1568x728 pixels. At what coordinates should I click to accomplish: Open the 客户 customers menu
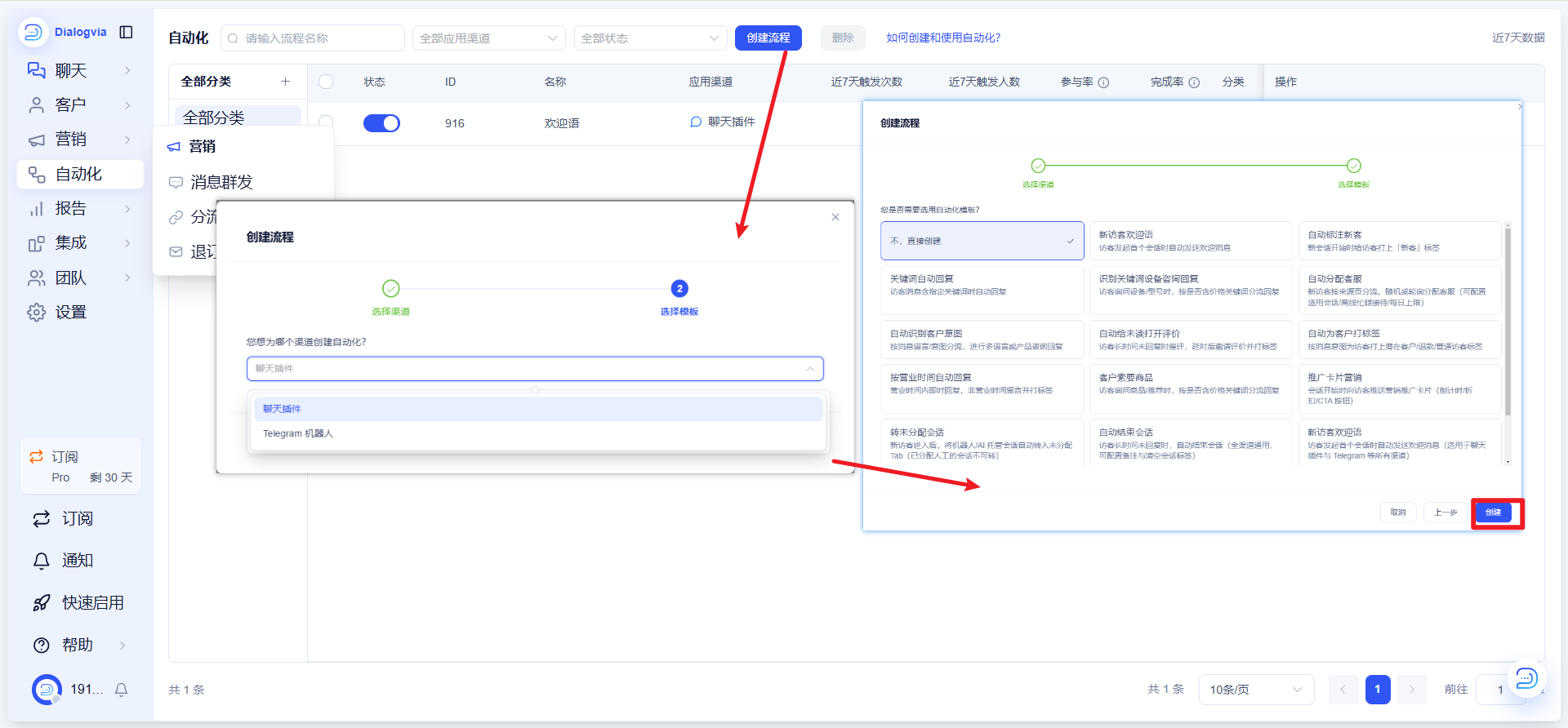[x=79, y=105]
